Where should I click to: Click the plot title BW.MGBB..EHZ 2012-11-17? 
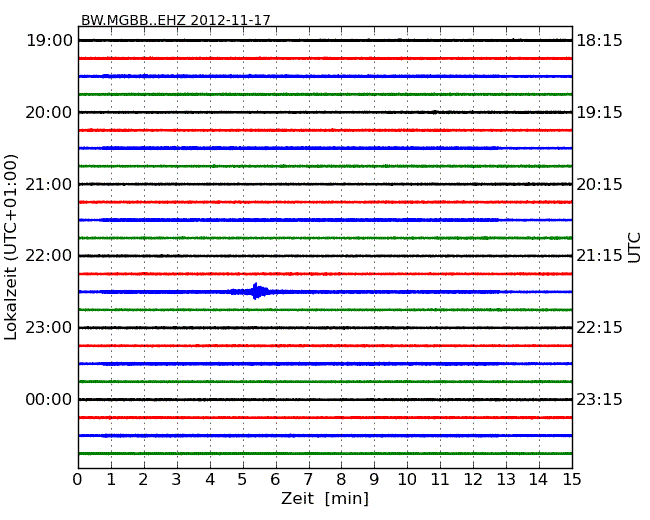coord(175,20)
